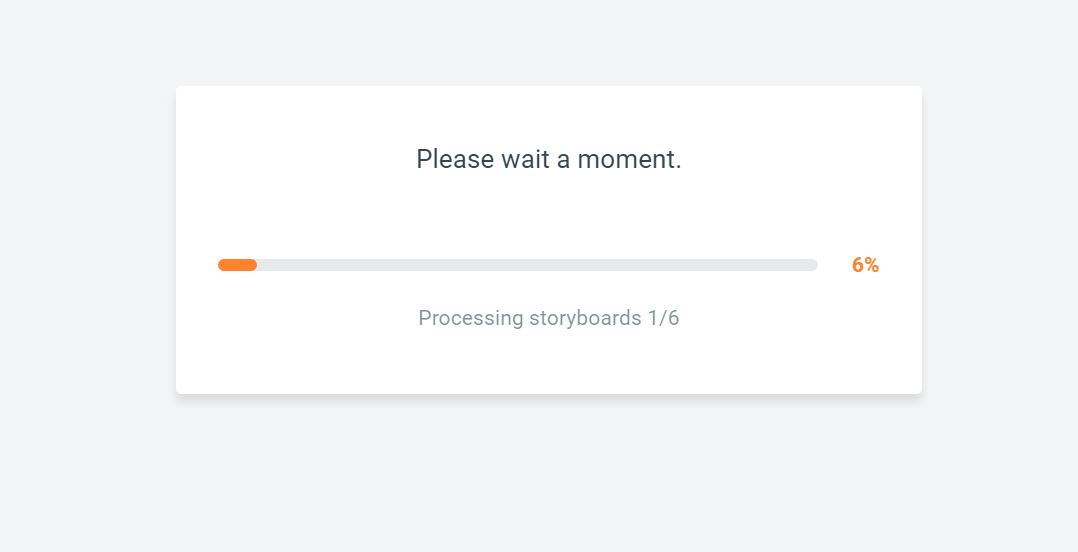Click the percent sign beside the progress bar

(x=872, y=265)
